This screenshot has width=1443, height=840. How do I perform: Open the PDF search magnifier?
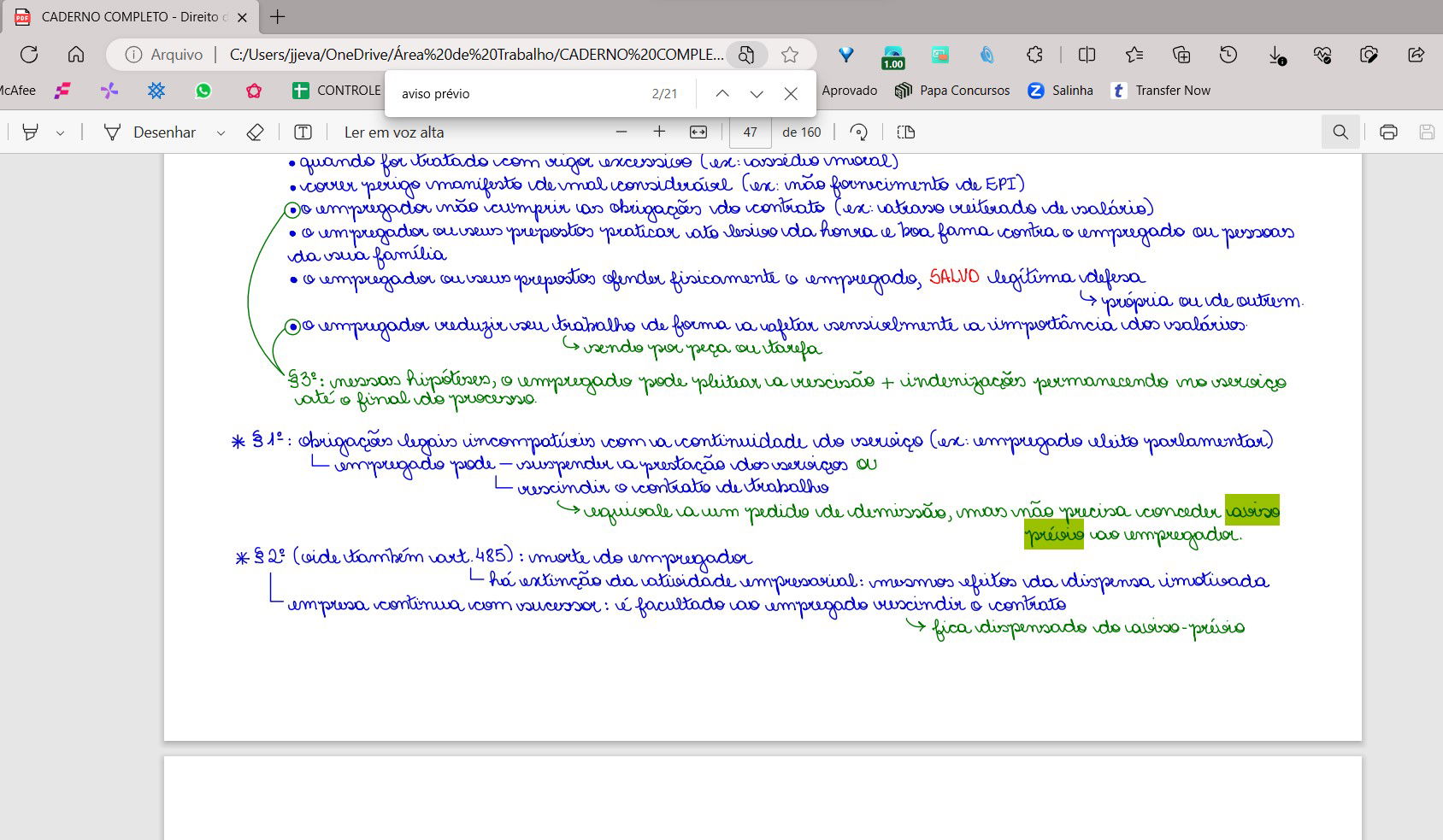point(1340,132)
